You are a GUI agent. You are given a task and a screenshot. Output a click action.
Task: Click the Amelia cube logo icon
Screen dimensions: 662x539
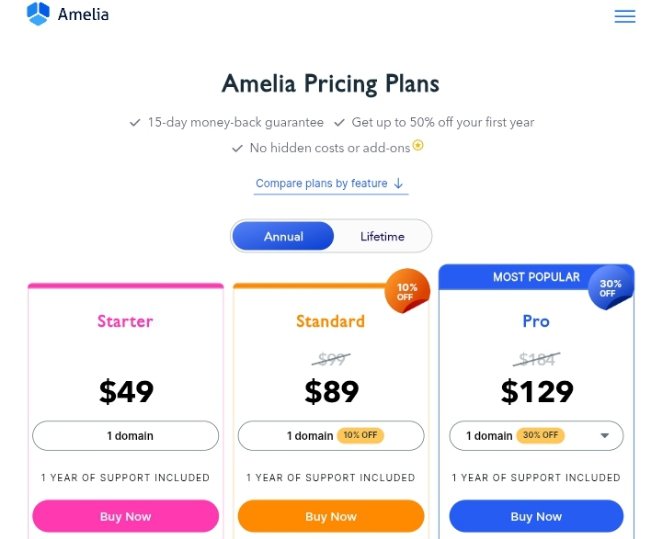pyautogui.click(x=38, y=14)
